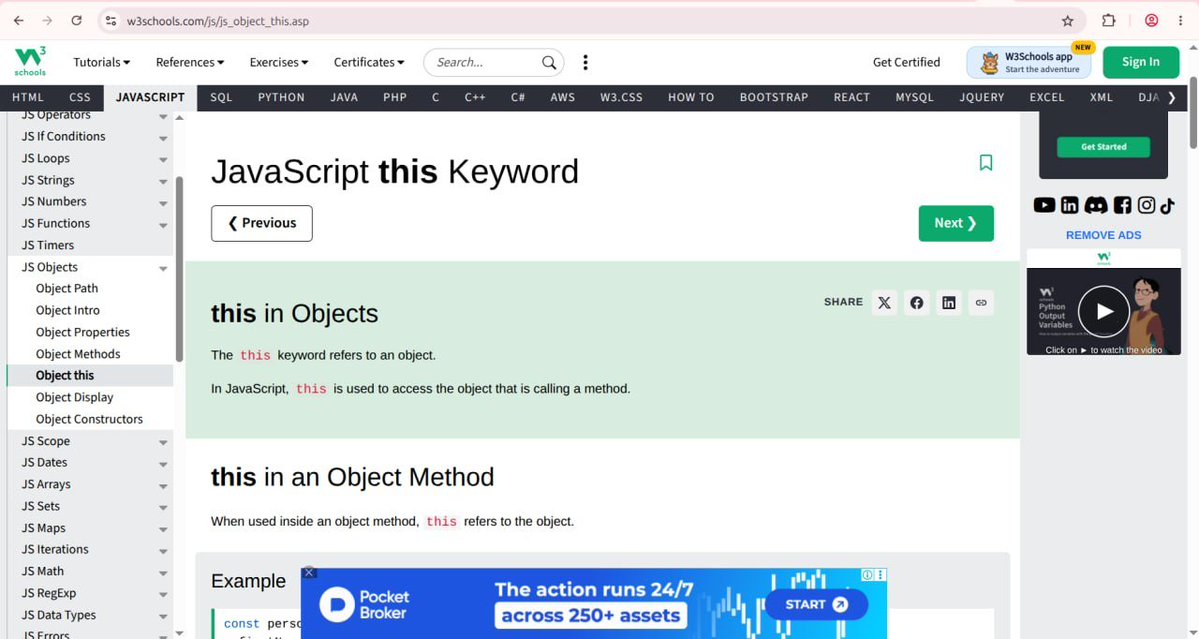Share on X (Twitter)

[x=885, y=303]
